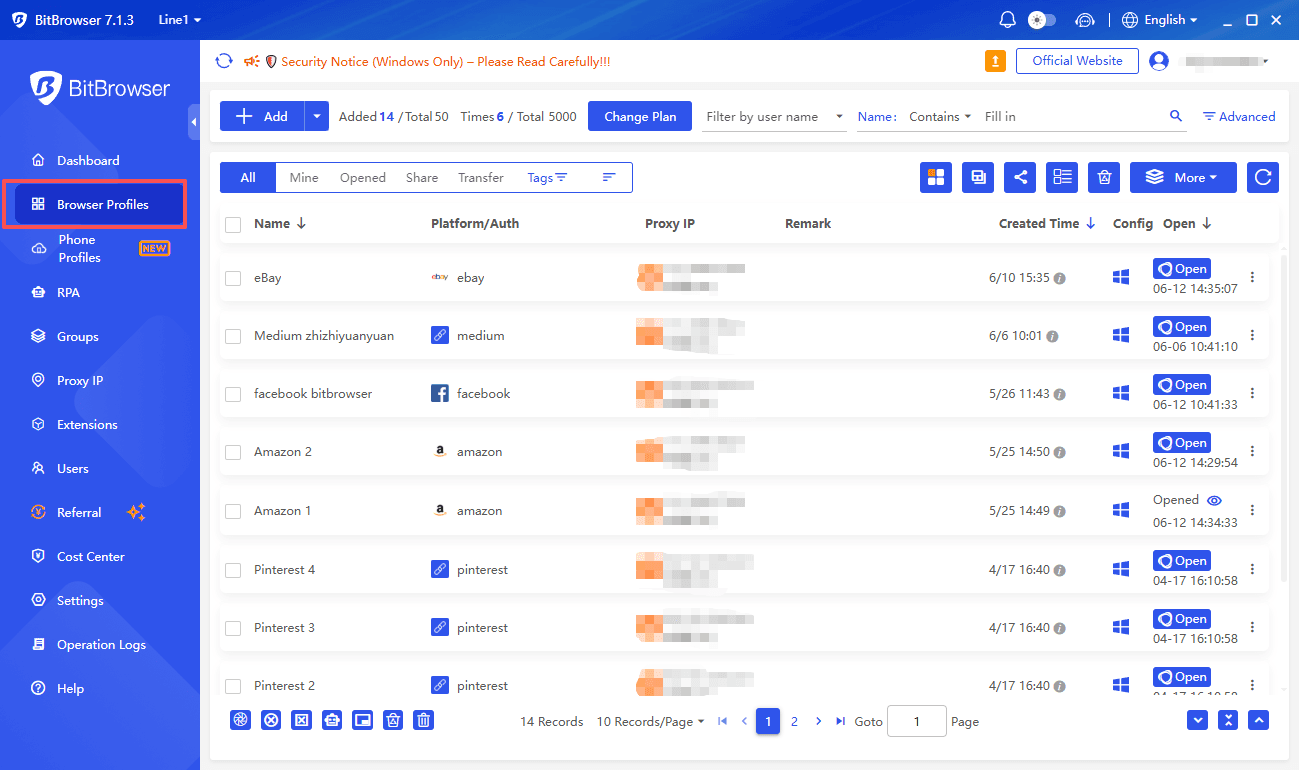The image size is (1299, 770).
Task: Open the user avatar account menu
Action: click(x=1159, y=61)
